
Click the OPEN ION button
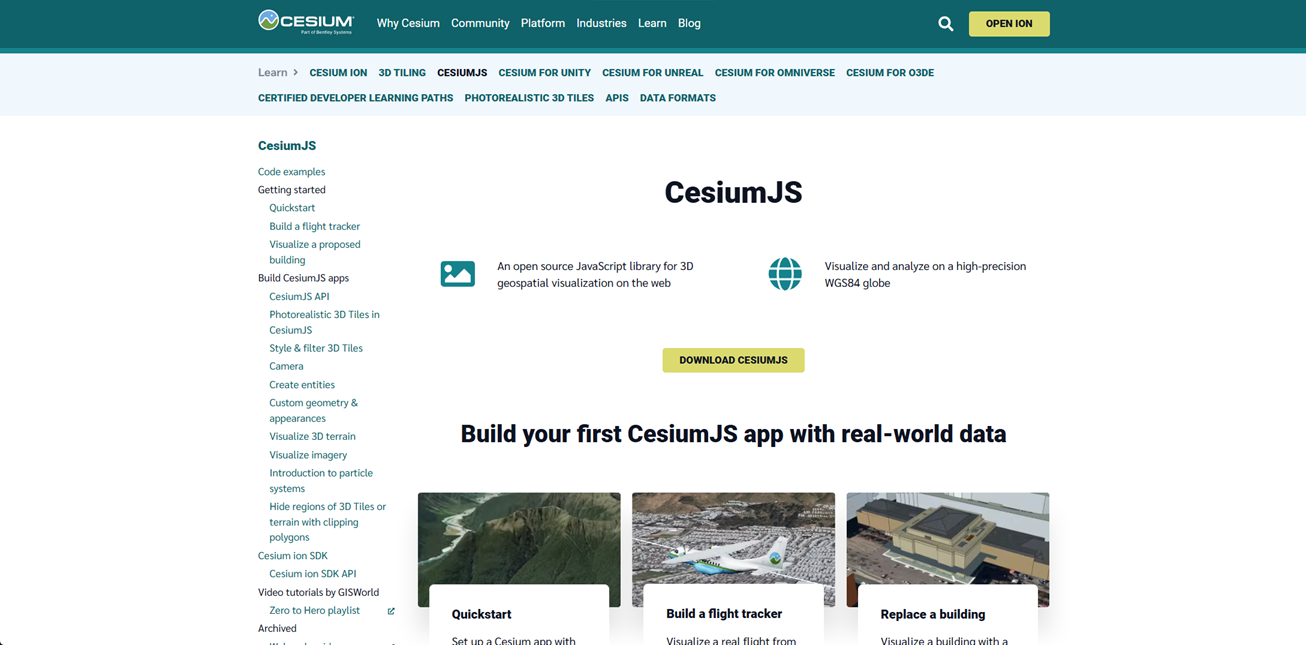pyautogui.click(x=1009, y=24)
